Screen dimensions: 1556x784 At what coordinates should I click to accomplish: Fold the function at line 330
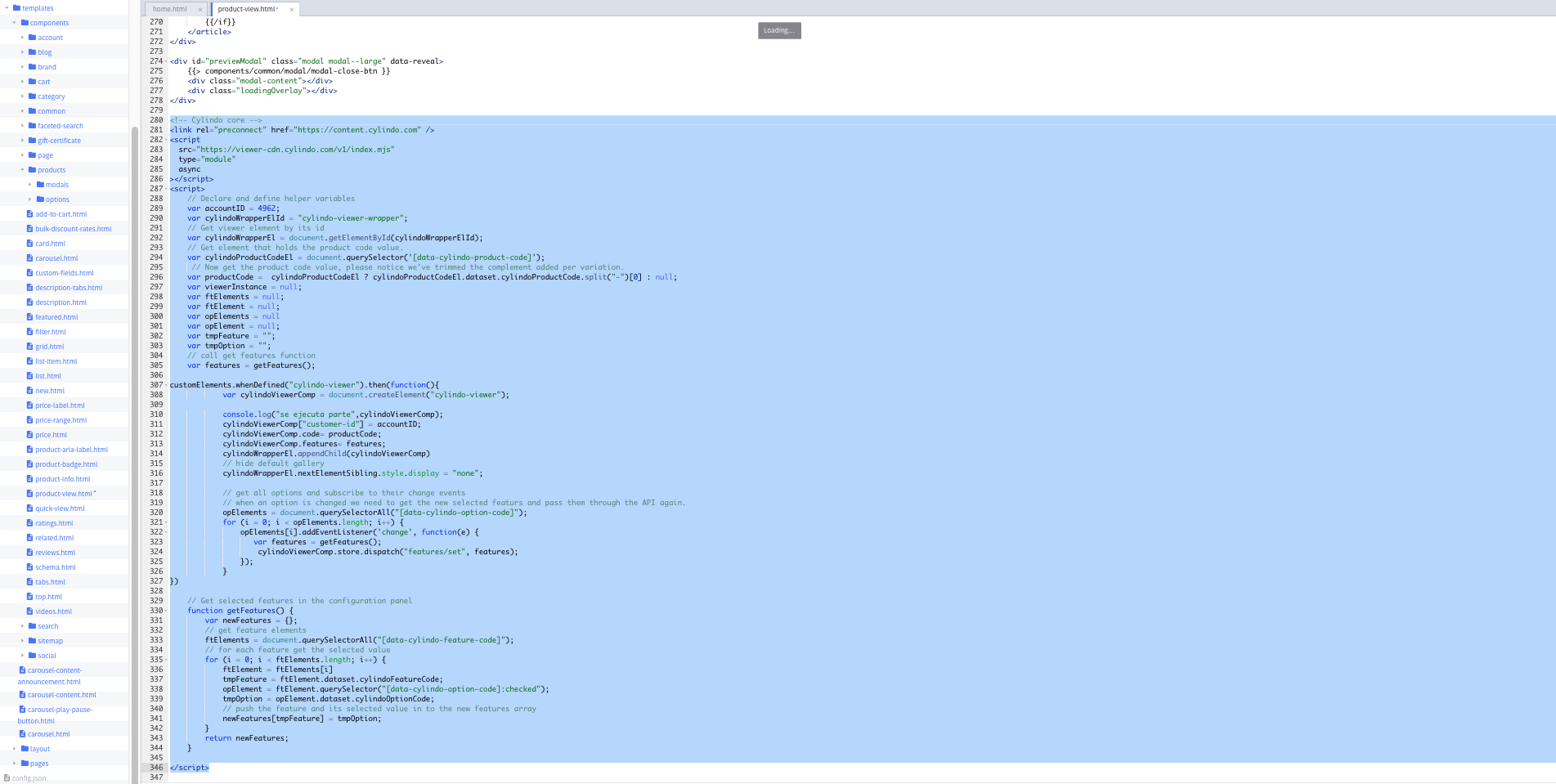point(167,611)
